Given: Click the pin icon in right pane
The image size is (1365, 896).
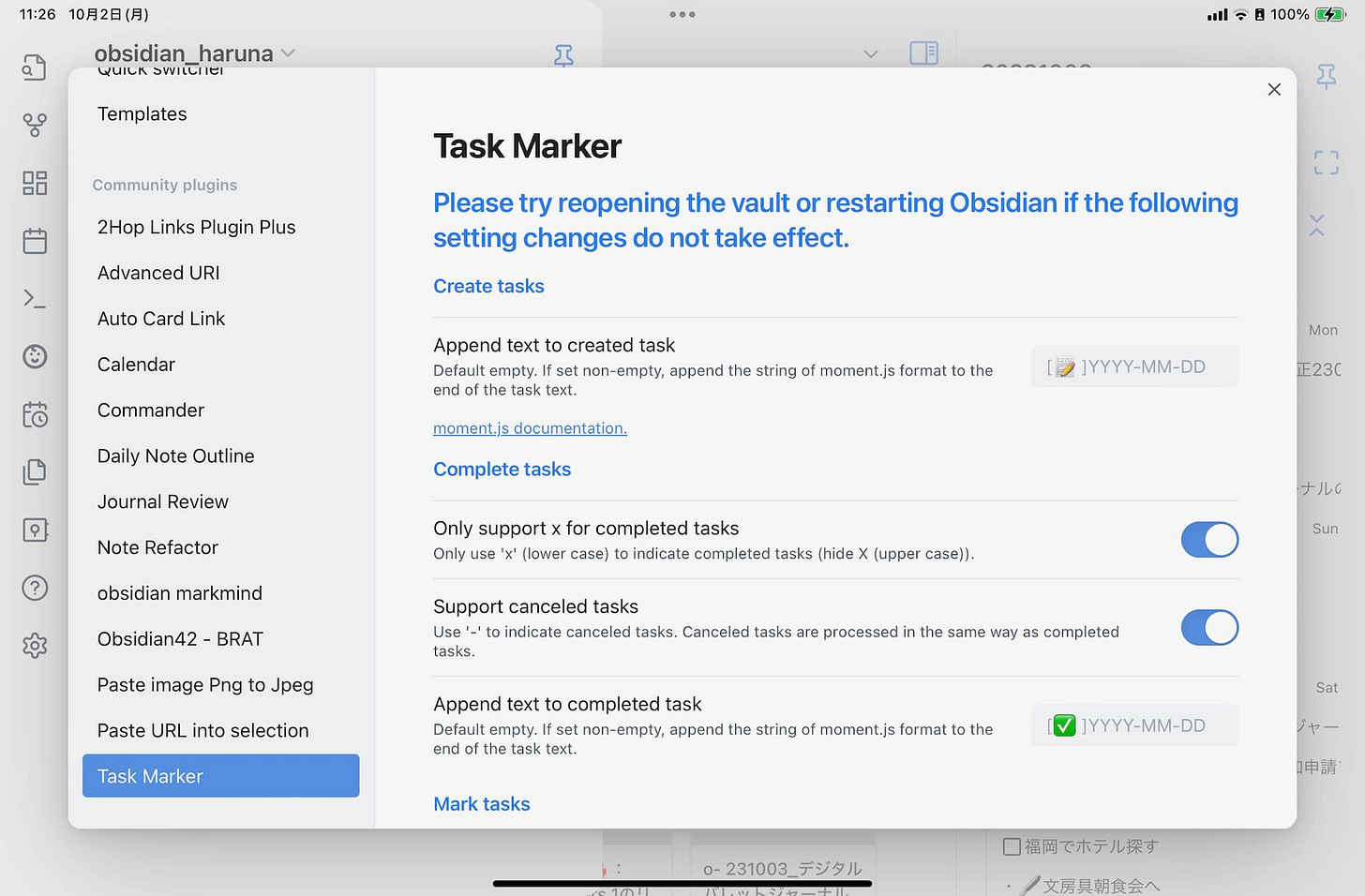Looking at the screenshot, I should (x=1327, y=76).
